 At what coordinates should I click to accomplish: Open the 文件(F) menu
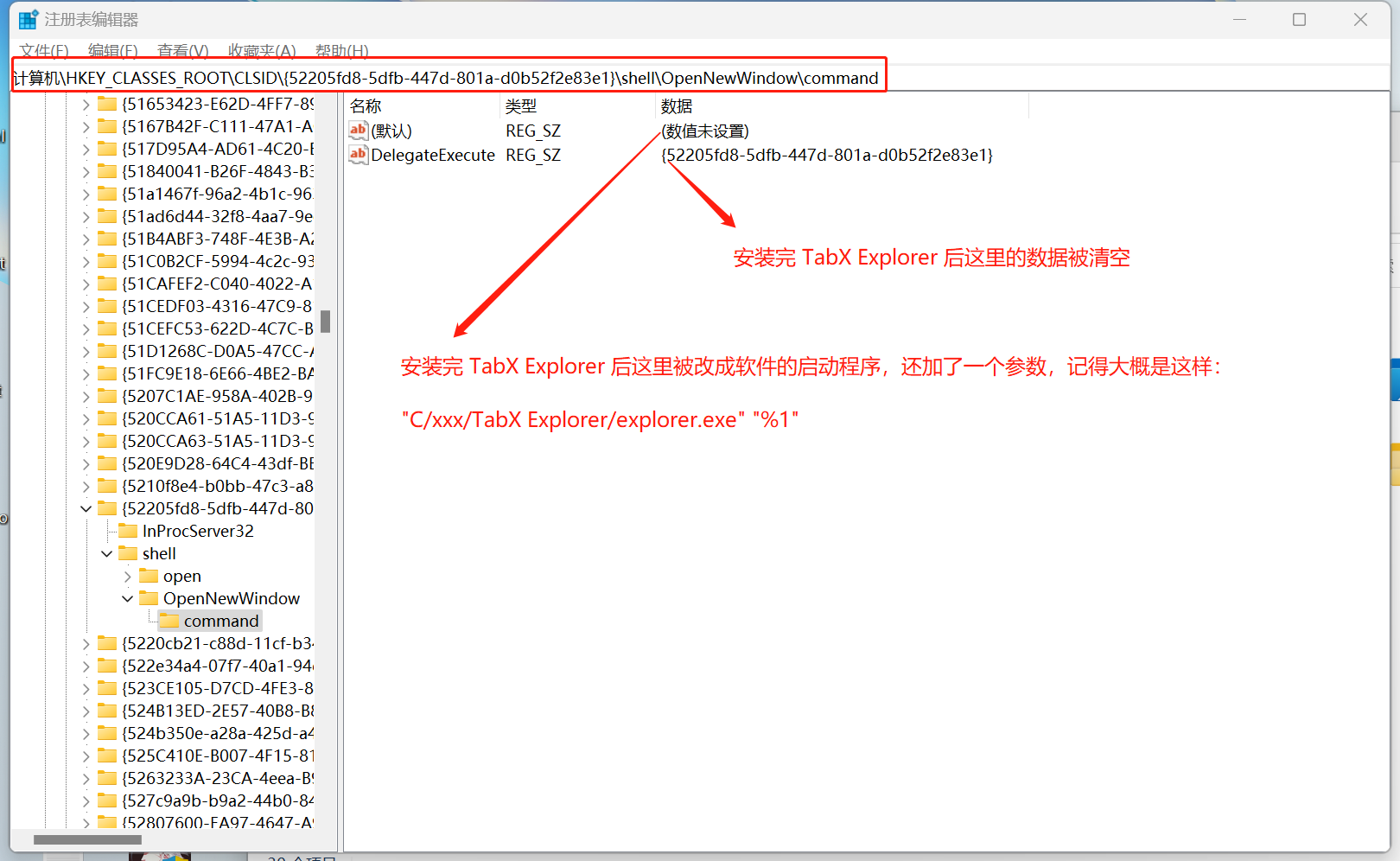point(44,51)
